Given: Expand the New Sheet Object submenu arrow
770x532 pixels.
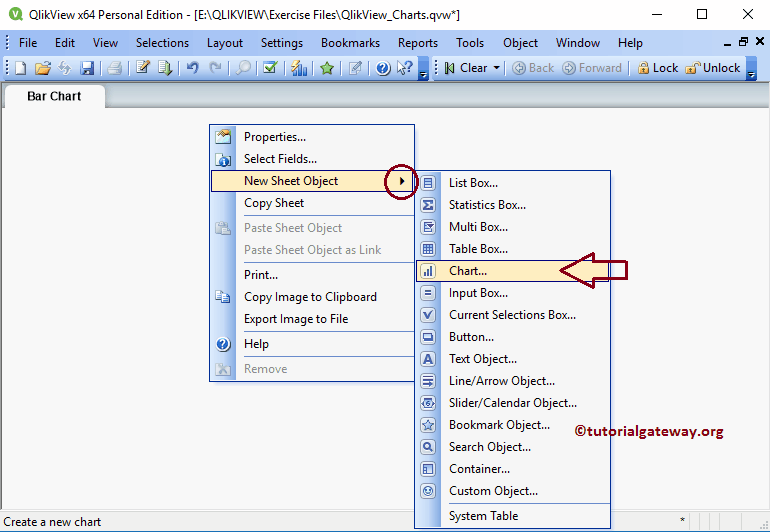Looking at the screenshot, I should (402, 181).
